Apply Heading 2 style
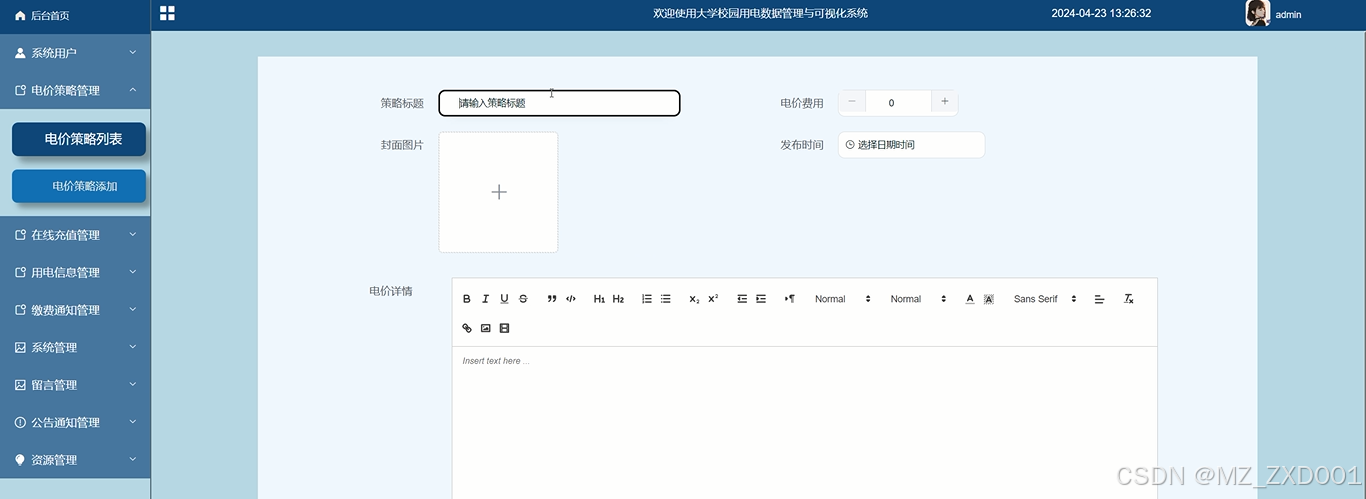 point(618,299)
